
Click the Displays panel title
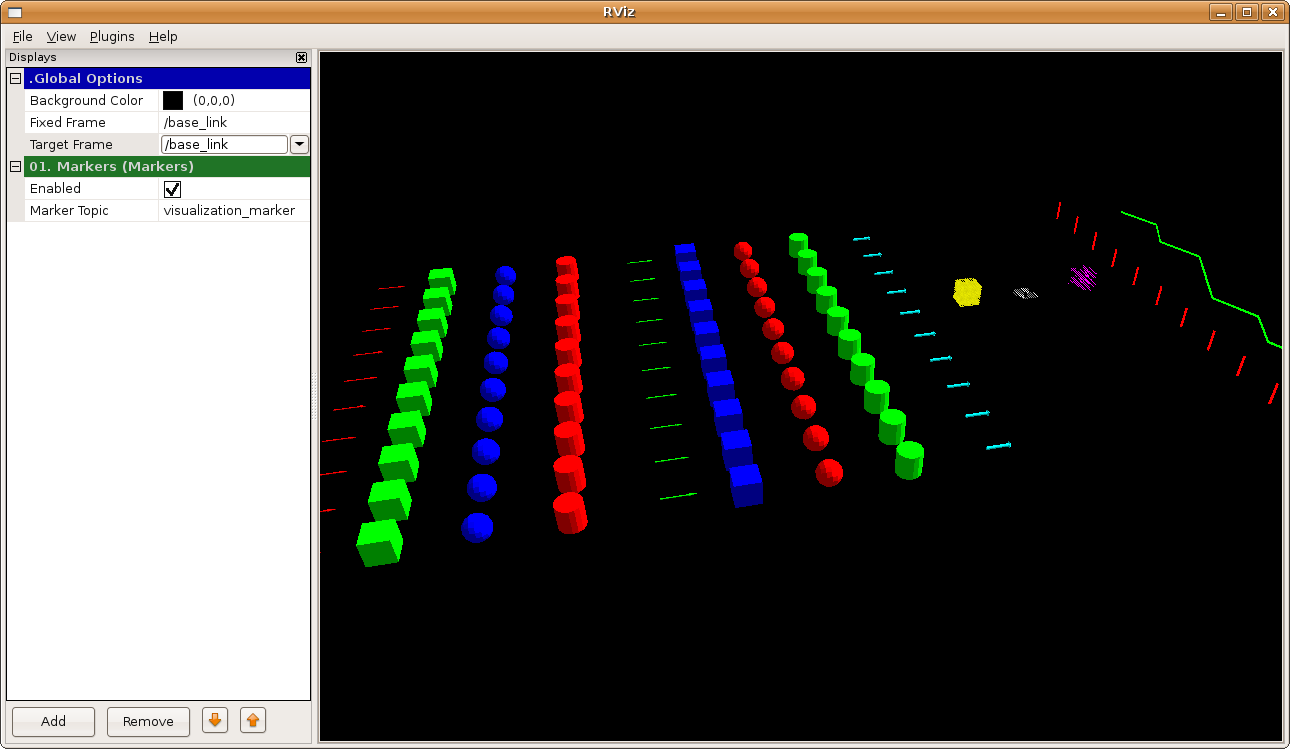point(33,58)
